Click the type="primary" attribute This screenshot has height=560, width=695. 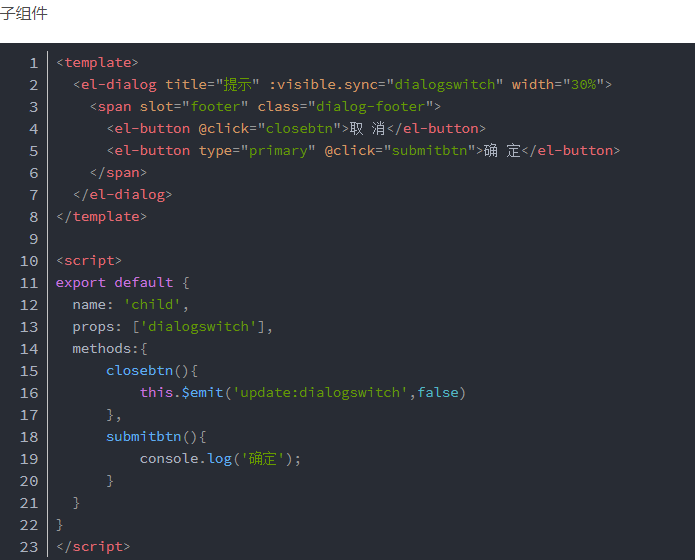257,151
